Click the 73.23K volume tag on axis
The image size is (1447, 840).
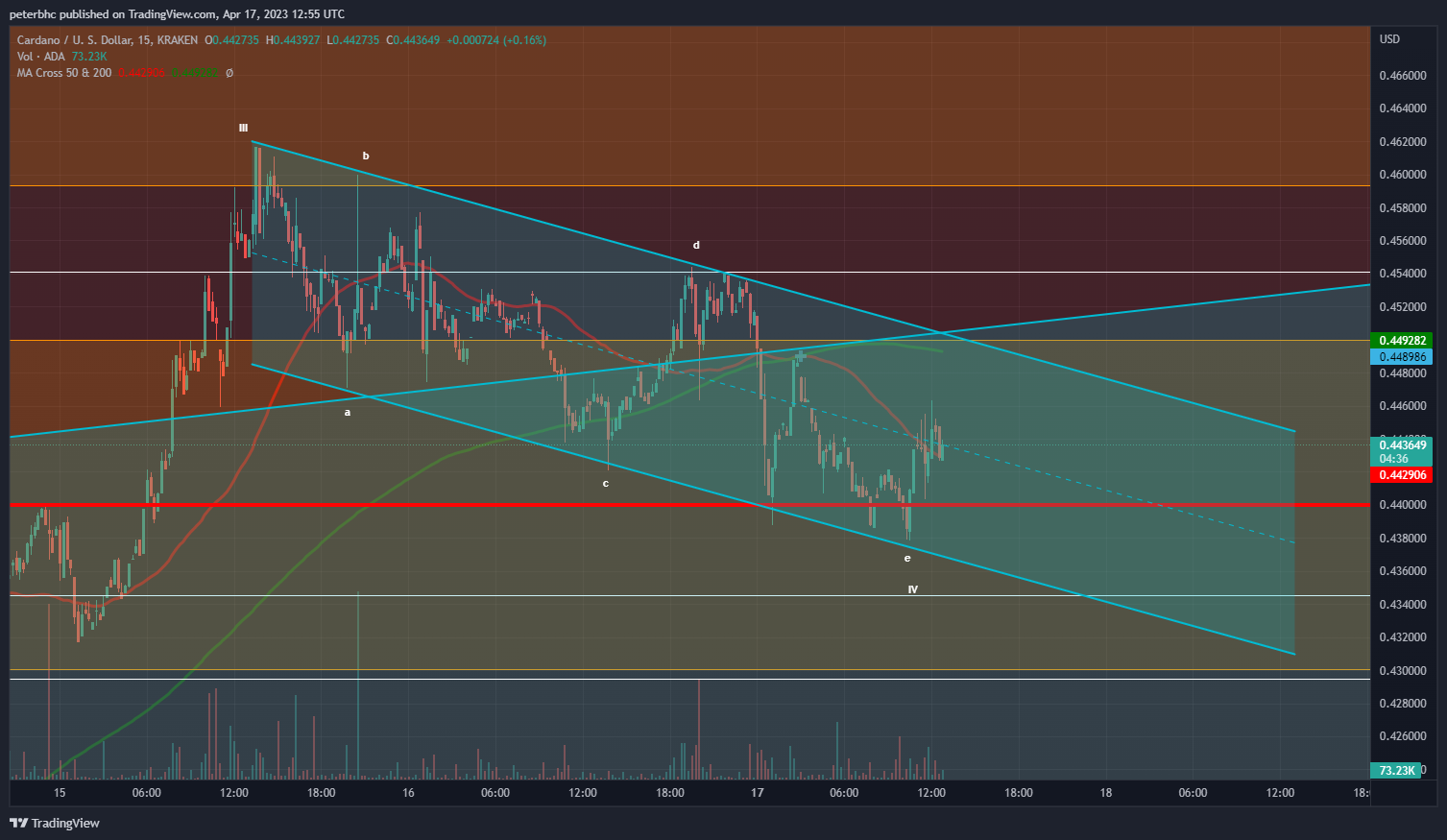pos(1394,770)
